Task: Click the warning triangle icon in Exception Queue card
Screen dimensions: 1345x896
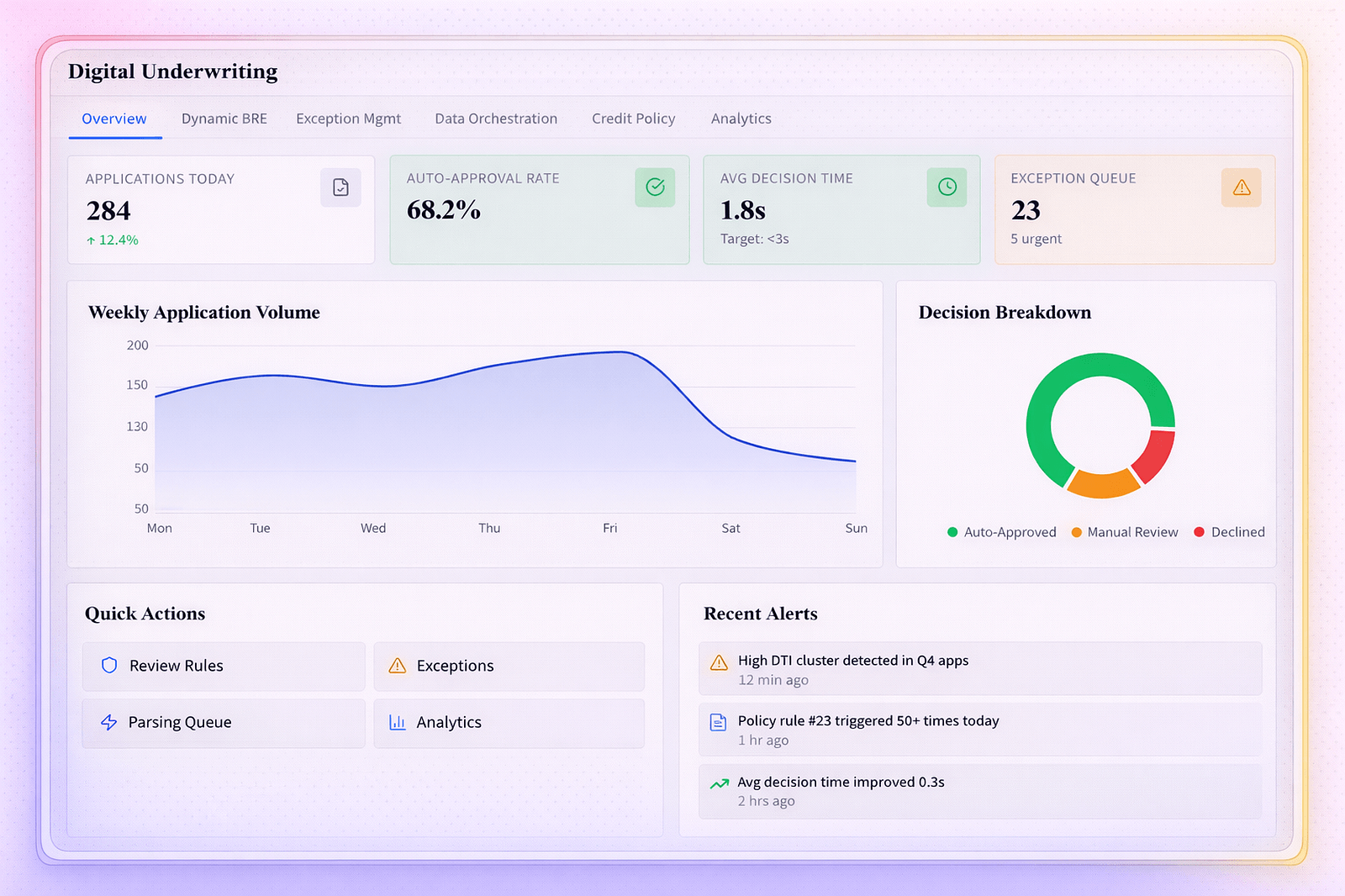Action: (1241, 187)
